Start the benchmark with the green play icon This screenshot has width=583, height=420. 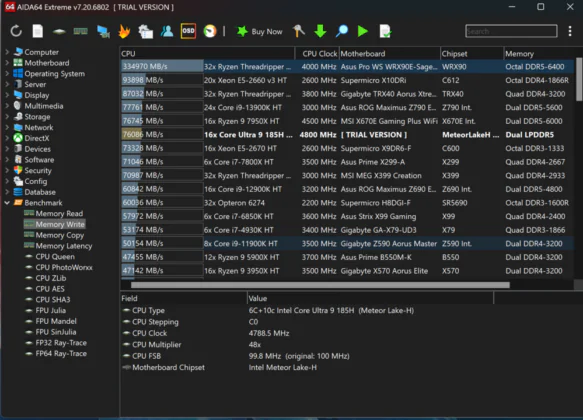point(363,31)
